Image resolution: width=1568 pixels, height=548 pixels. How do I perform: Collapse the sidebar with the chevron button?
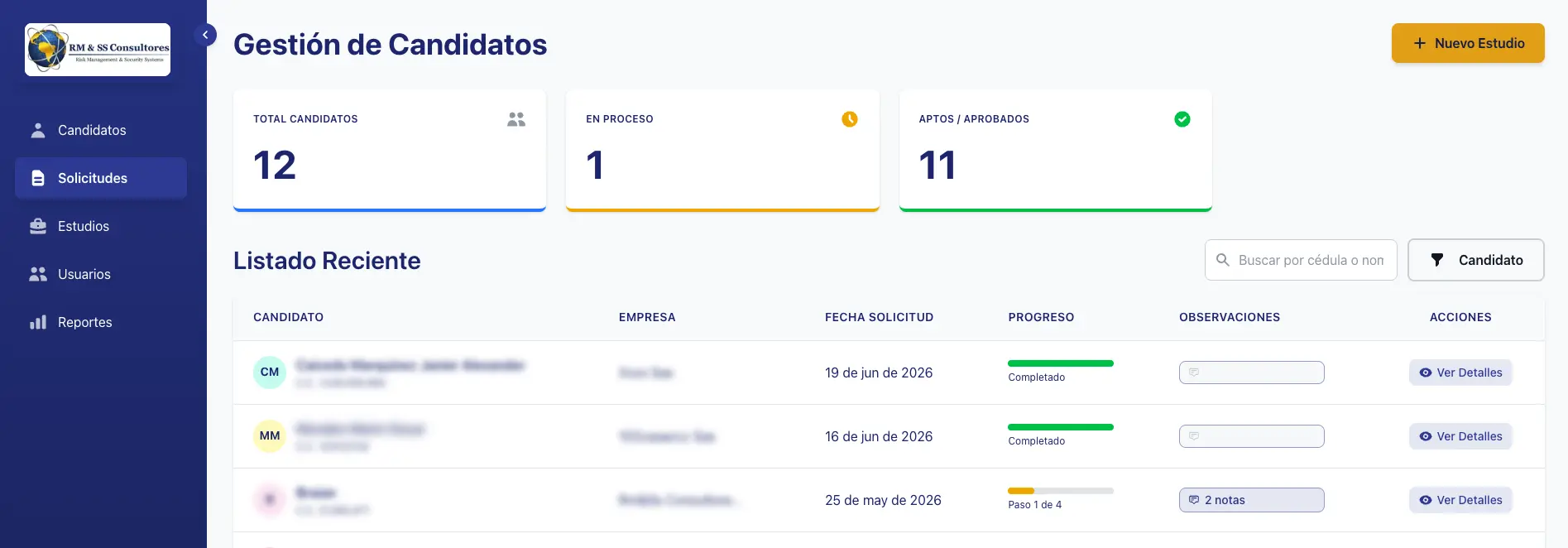tap(205, 35)
